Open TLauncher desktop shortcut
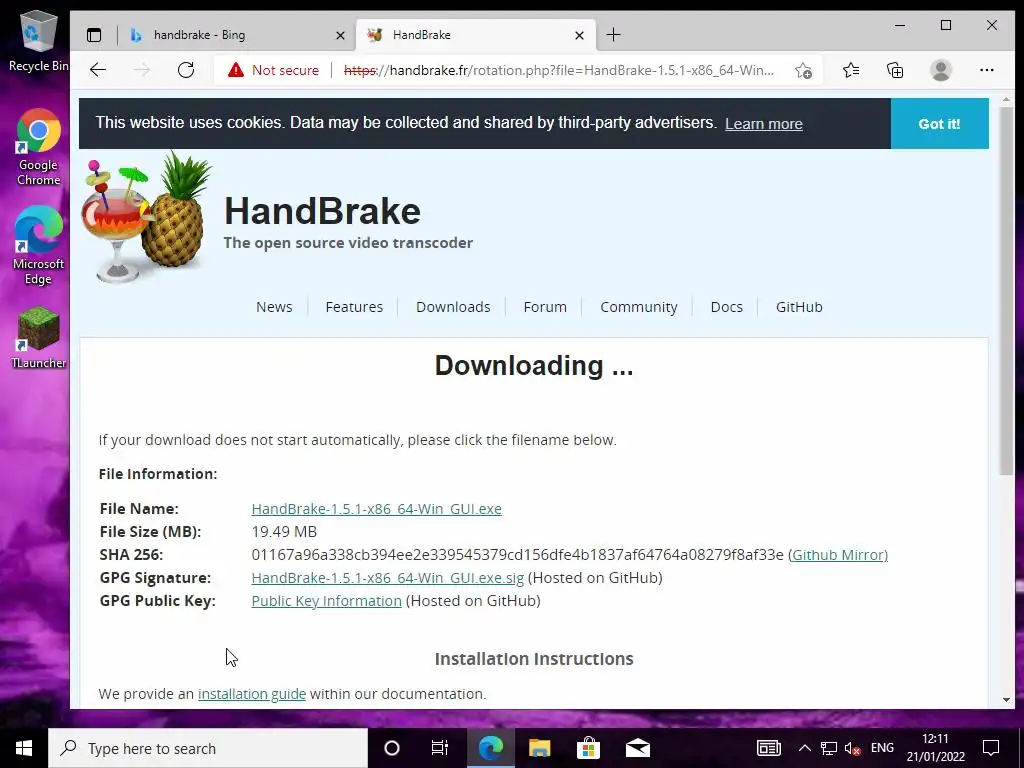 pyautogui.click(x=39, y=338)
